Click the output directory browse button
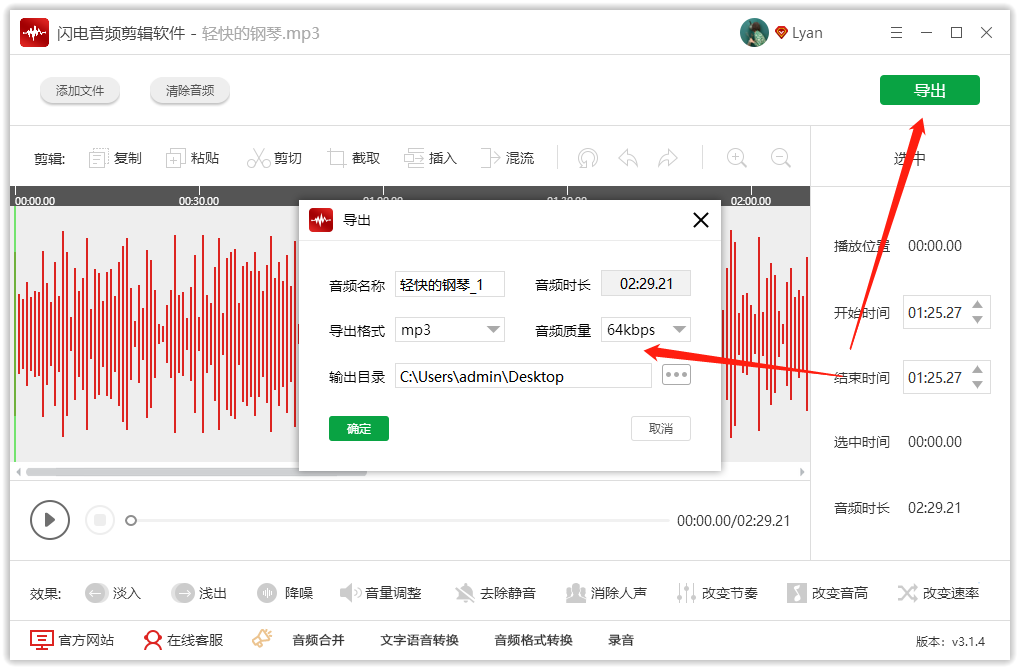Viewport: 1020px width, 670px height. (x=676, y=374)
